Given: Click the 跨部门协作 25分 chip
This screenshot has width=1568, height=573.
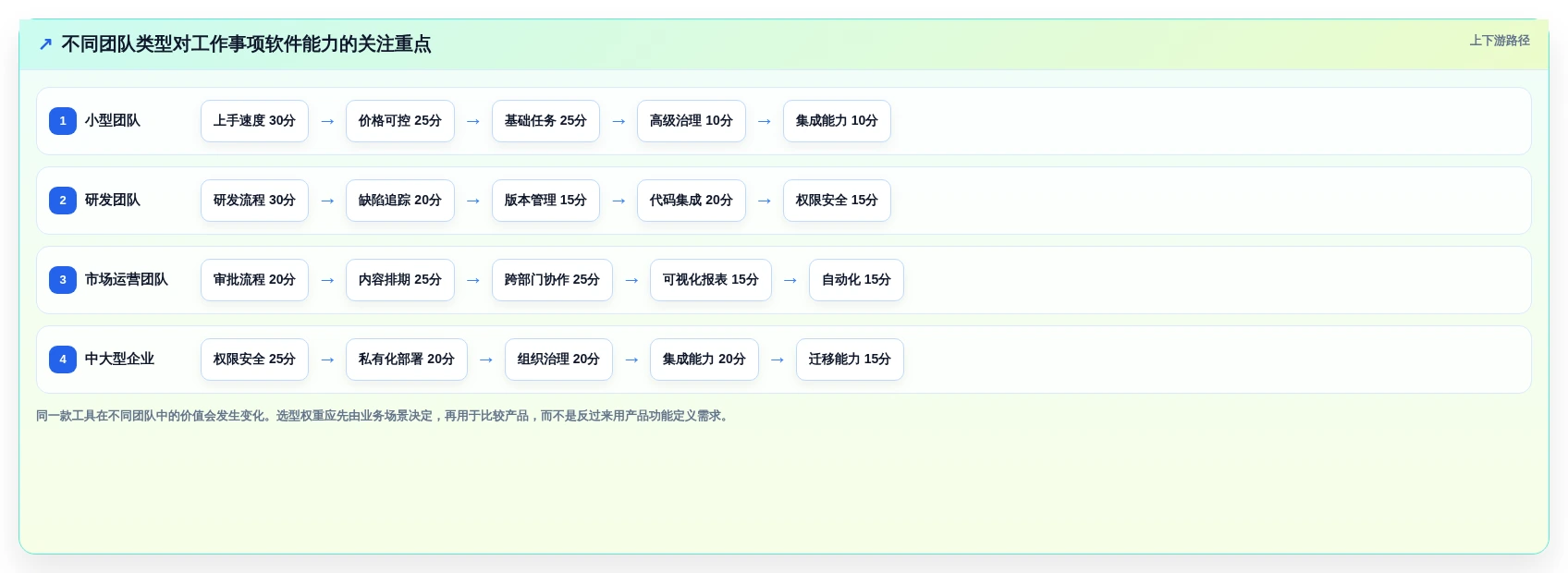Looking at the screenshot, I should click(552, 280).
